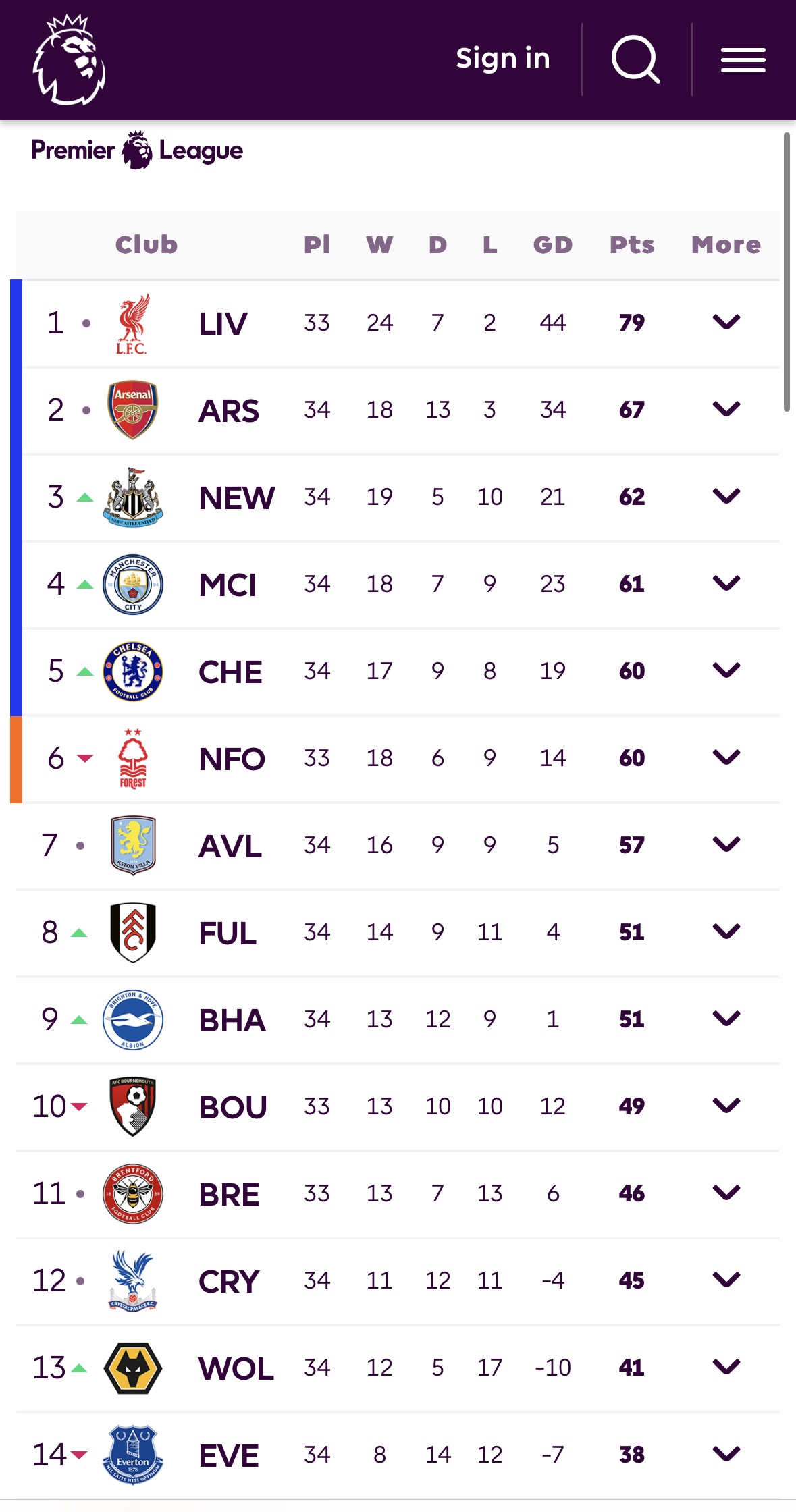This screenshot has width=796, height=1512.
Task: Click the Premier League lion logo in header
Action: coord(69,59)
